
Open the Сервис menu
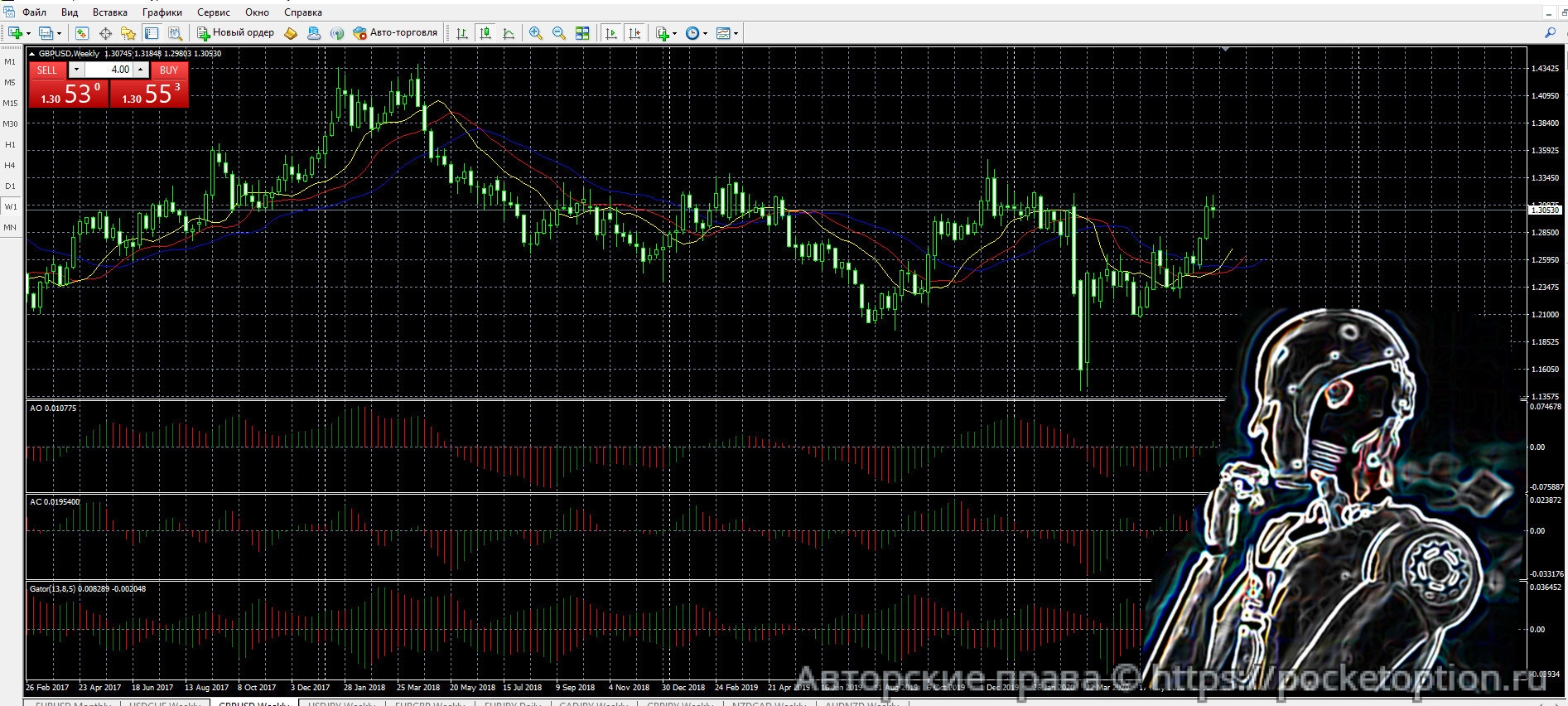pos(213,12)
